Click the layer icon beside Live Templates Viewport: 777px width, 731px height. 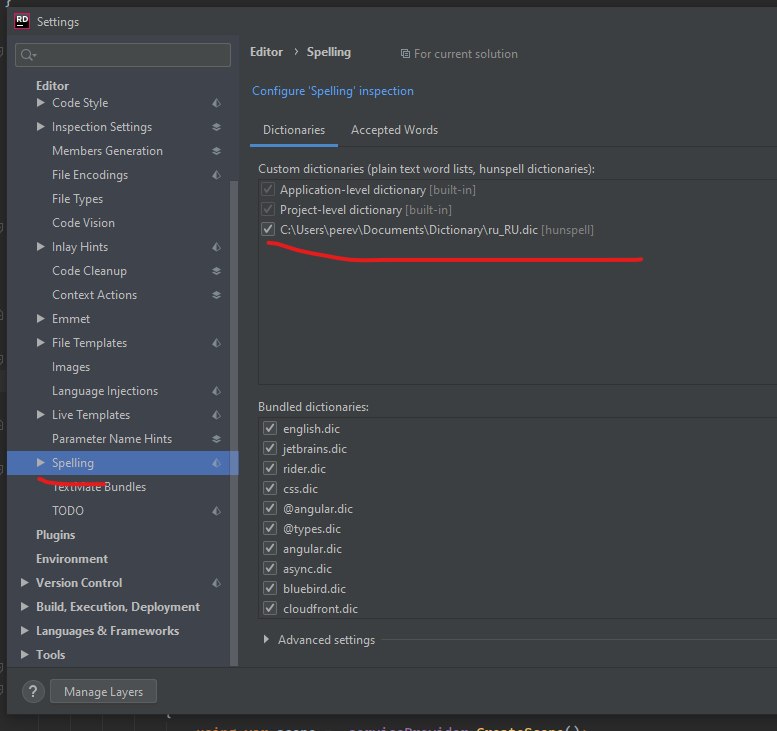(217, 415)
